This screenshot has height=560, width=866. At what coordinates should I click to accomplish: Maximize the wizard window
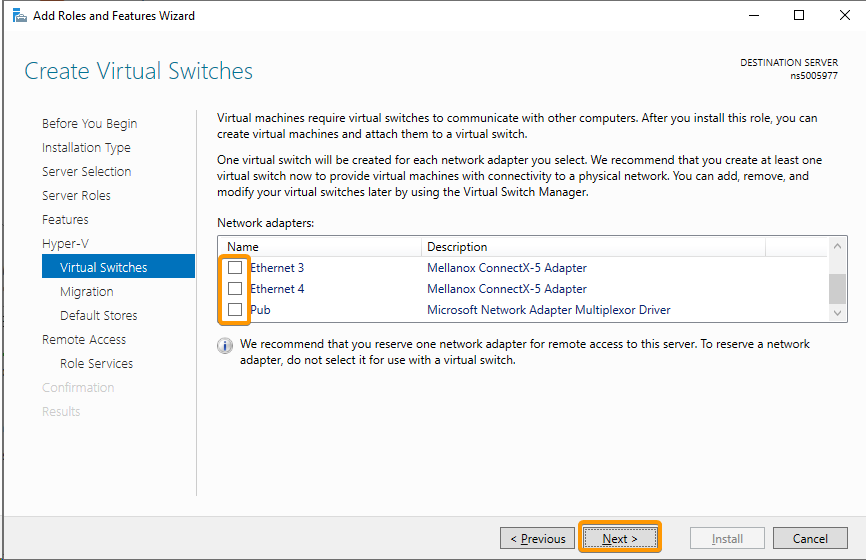798,15
